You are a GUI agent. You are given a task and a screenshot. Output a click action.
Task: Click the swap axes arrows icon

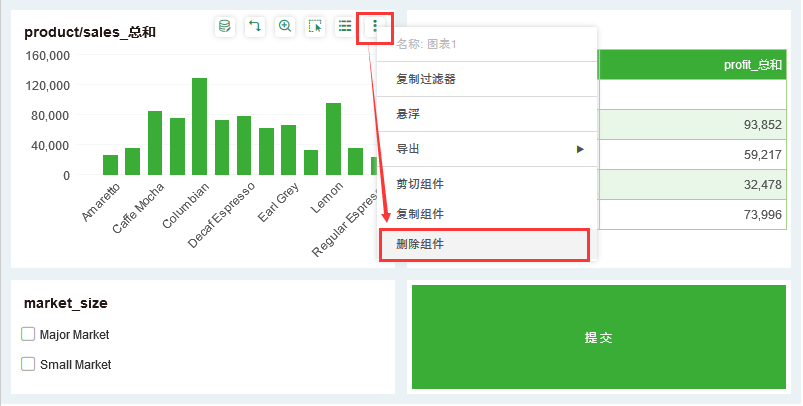(255, 27)
